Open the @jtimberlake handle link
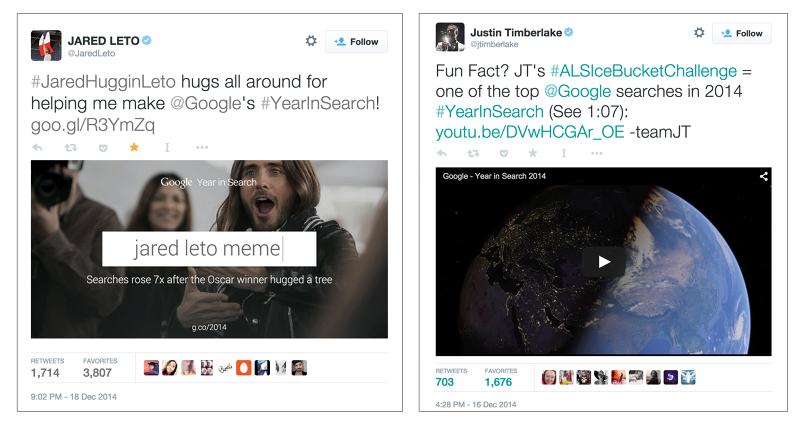 point(494,44)
